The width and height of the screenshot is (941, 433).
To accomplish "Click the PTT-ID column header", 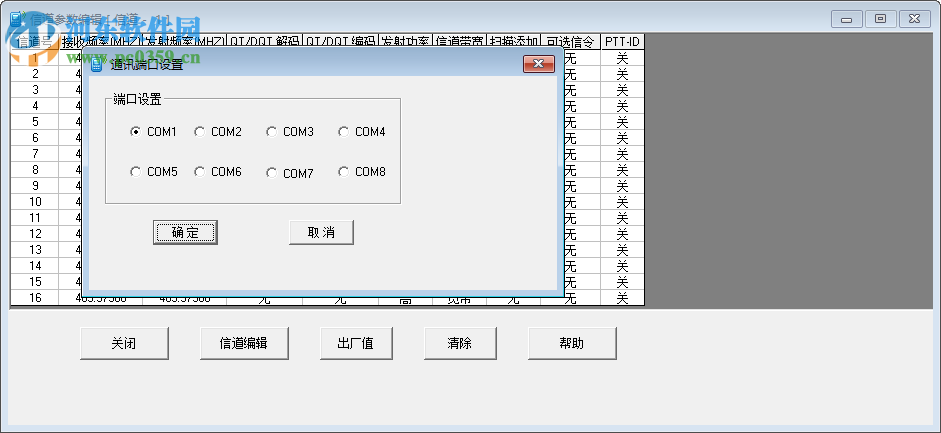I will point(622,42).
